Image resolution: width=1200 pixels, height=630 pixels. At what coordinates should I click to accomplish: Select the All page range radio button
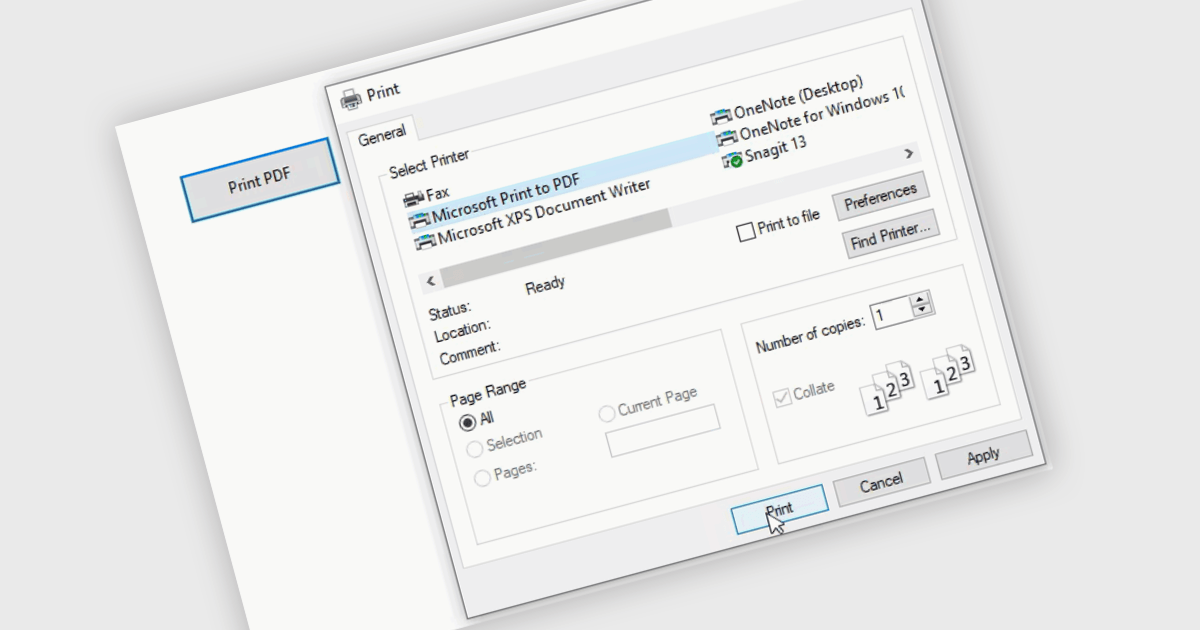[468, 423]
